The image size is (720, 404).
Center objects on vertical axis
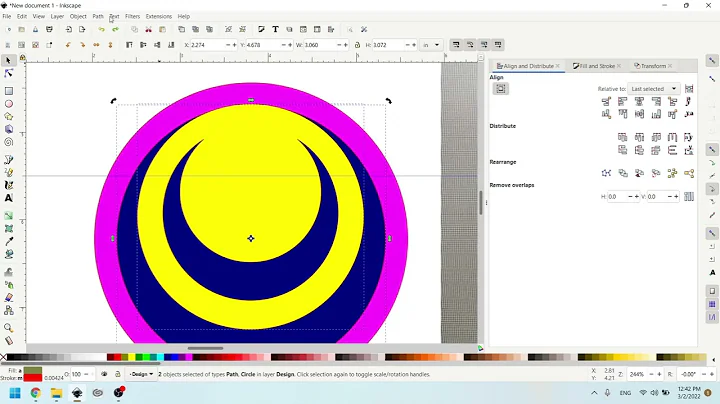(639, 101)
